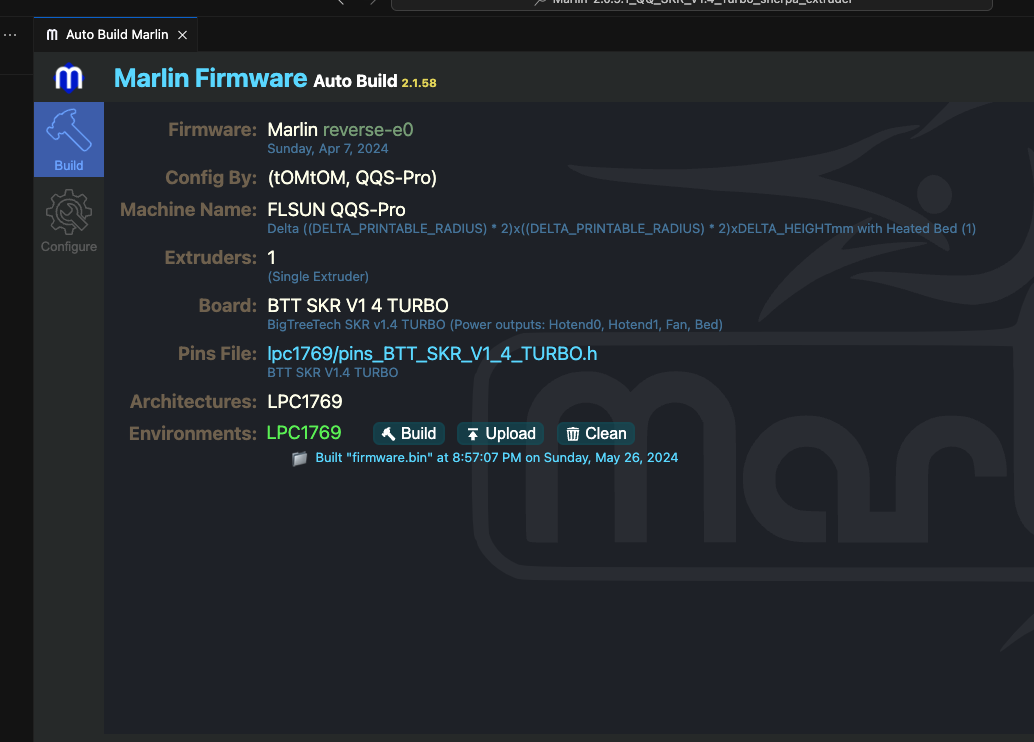Click the green LPC1769 environment name

tap(304, 433)
